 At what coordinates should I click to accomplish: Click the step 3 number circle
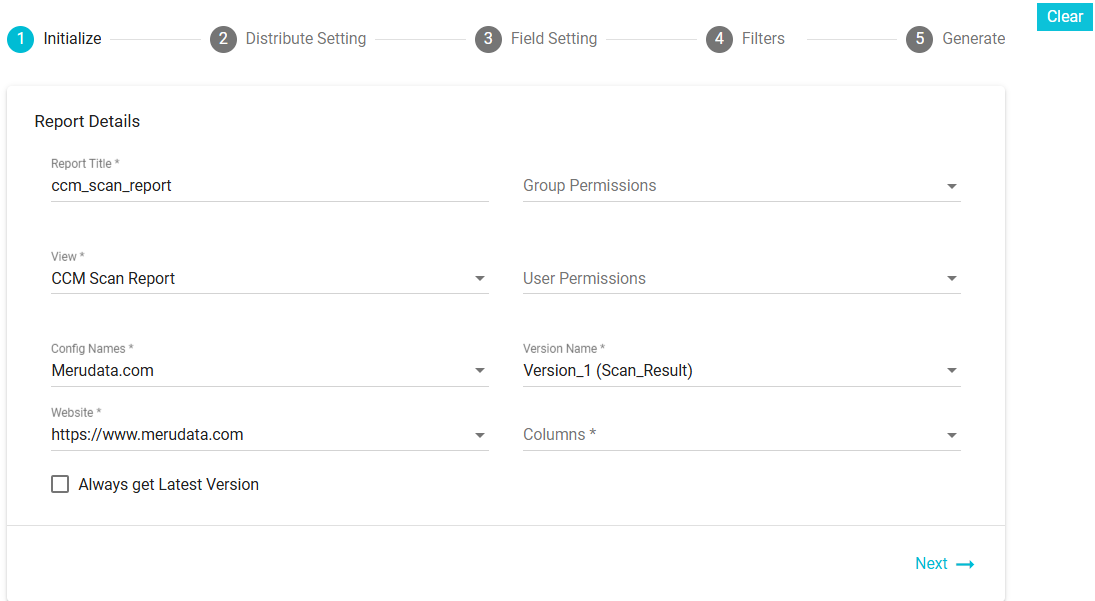[x=488, y=39]
